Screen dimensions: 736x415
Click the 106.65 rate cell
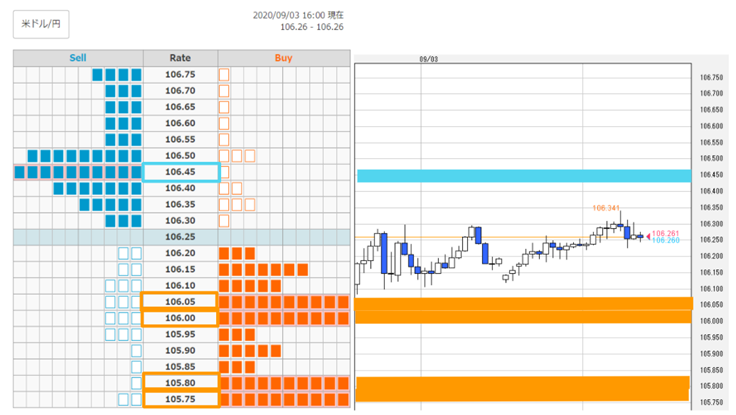(x=180, y=107)
